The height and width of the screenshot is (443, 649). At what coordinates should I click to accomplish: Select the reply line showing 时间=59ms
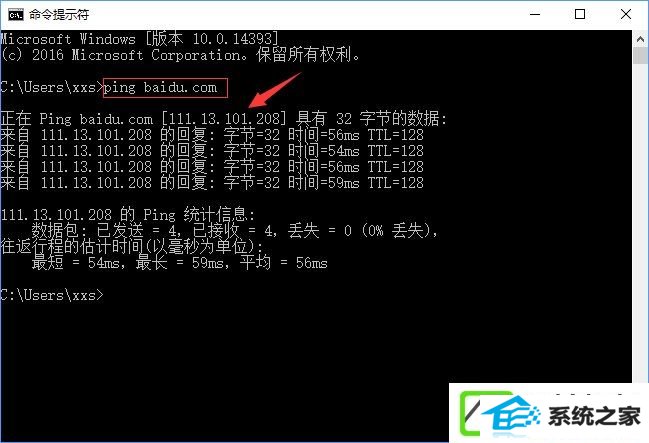point(212,183)
